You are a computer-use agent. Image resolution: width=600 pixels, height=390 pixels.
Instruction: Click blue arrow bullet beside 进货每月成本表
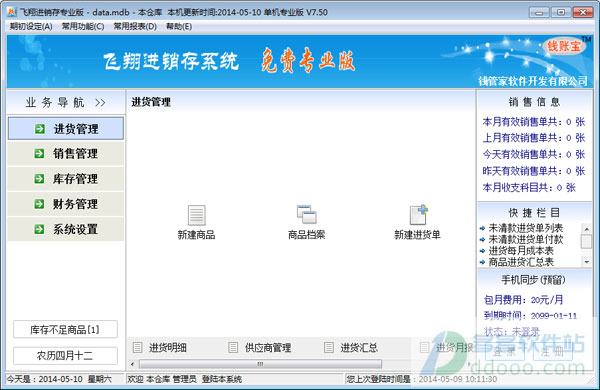(x=482, y=251)
